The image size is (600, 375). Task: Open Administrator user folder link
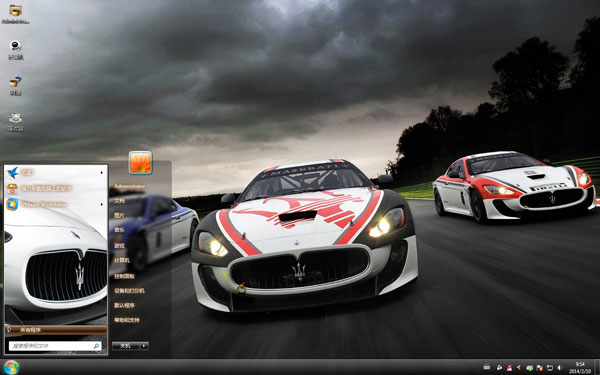click(129, 186)
